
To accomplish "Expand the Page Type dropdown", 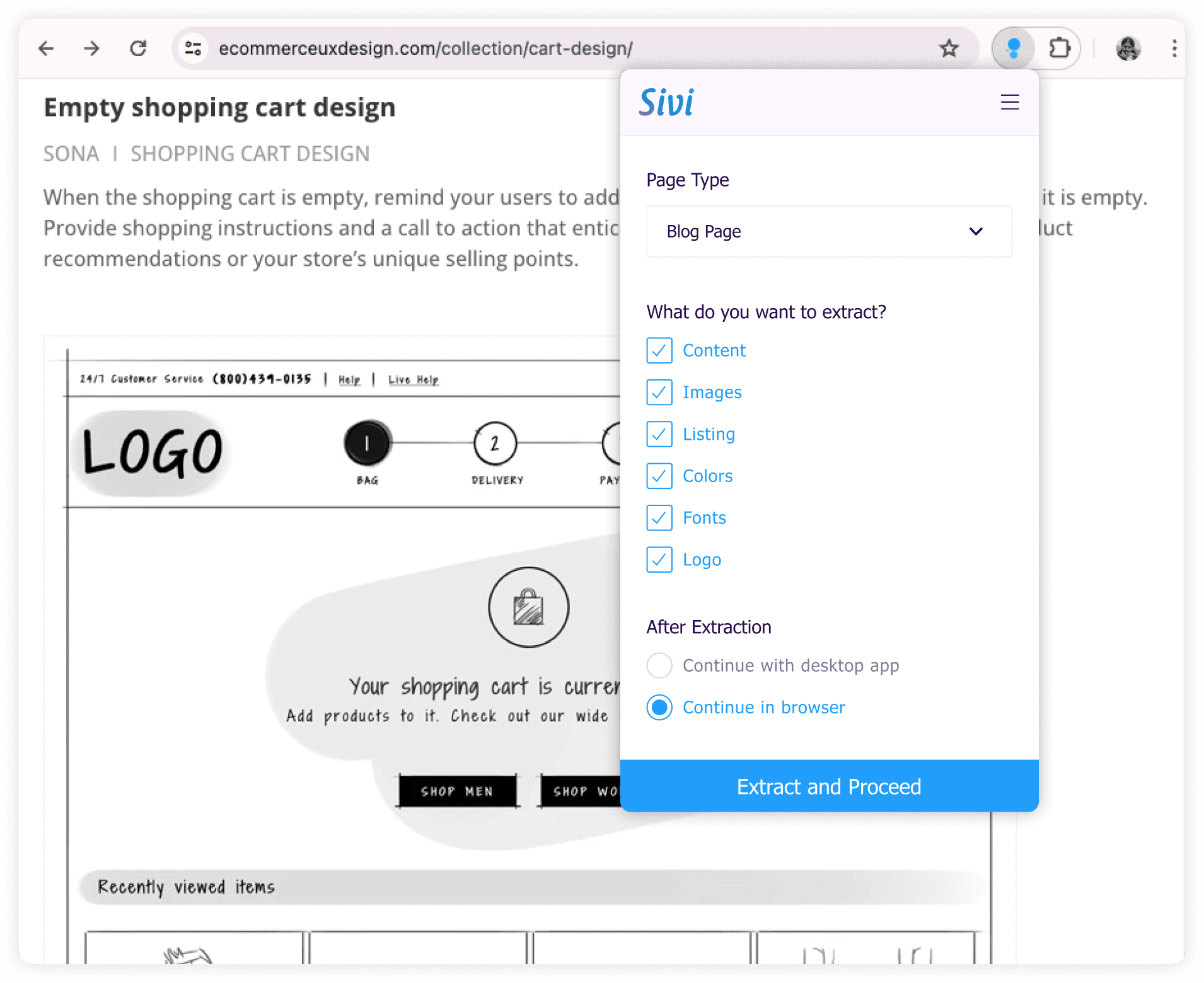I will point(829,231).
